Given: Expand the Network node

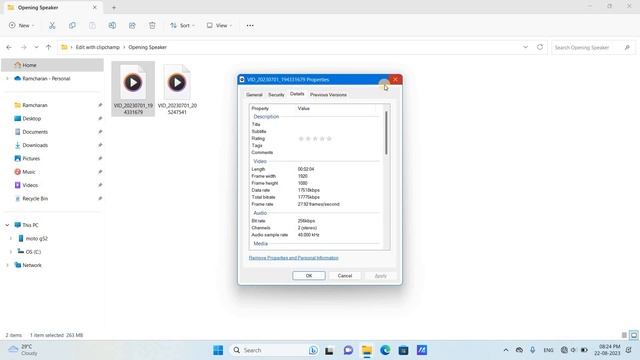Looking at the screenshot, I should point(7,265).
